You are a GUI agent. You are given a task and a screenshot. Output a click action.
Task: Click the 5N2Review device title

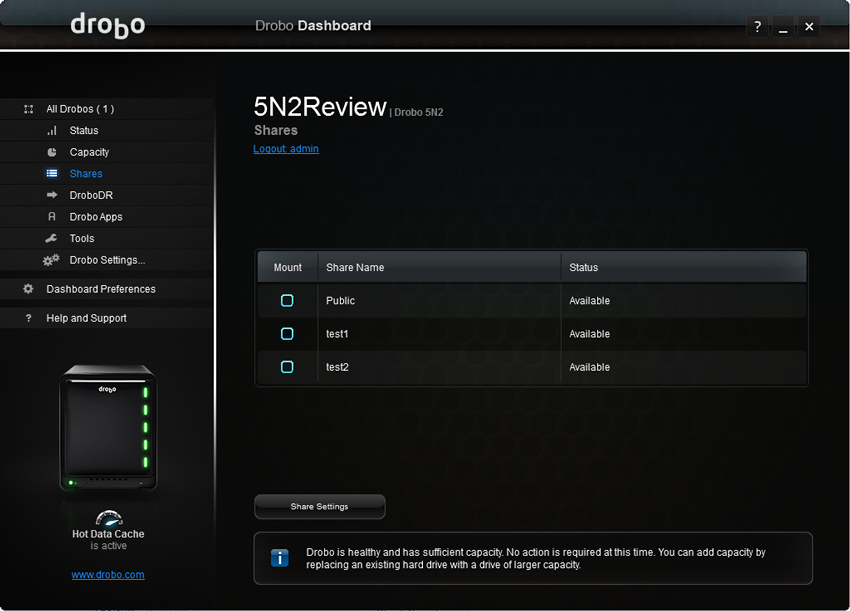(x=320, y=107)
